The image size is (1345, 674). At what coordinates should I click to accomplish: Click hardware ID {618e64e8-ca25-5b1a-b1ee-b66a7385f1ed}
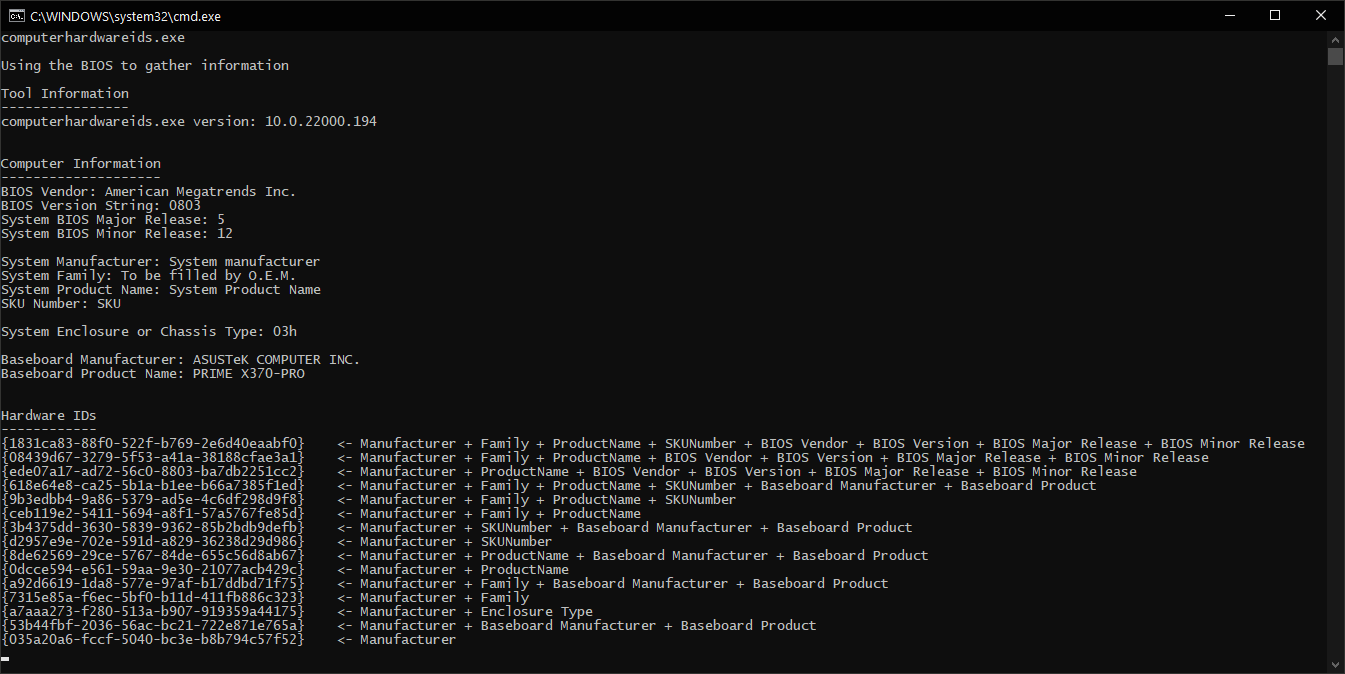click(153, 485)
